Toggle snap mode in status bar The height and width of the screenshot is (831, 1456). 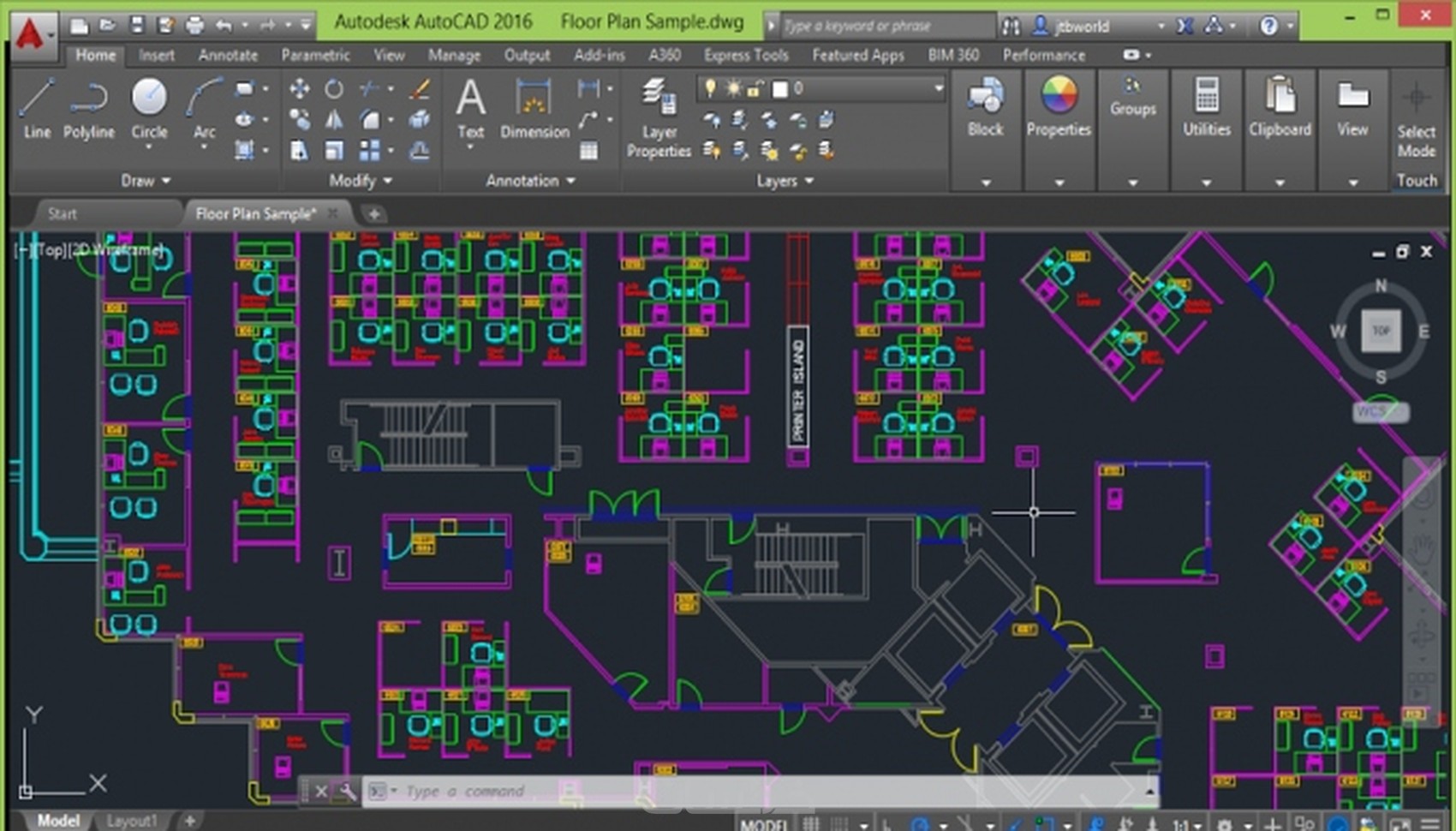point(840,823)
